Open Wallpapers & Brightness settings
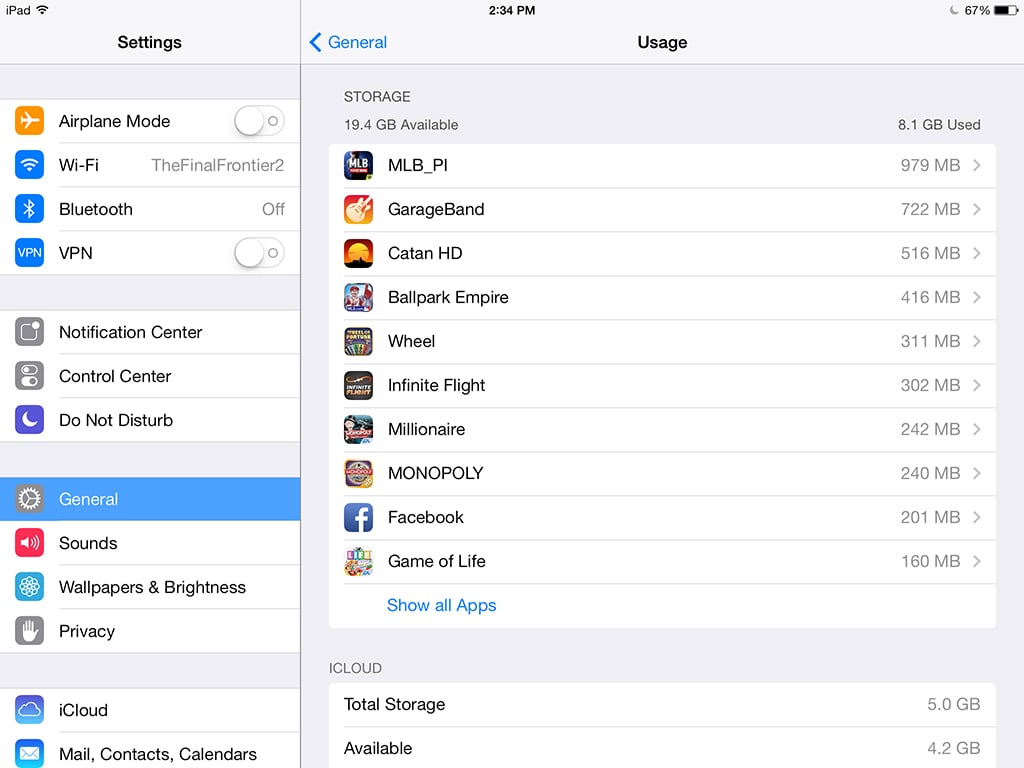This screenshot has height=768, width=1024. [150, 587]
